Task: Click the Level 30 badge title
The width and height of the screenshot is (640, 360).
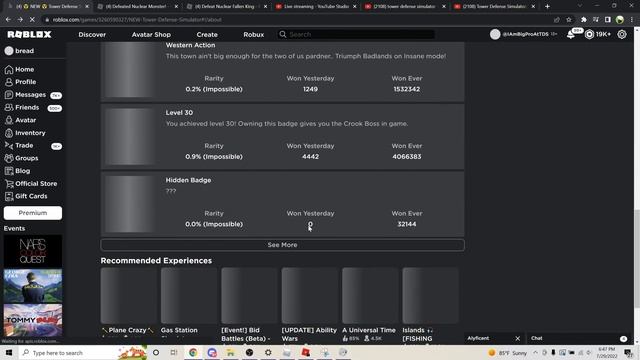Action: coord(179,113)
